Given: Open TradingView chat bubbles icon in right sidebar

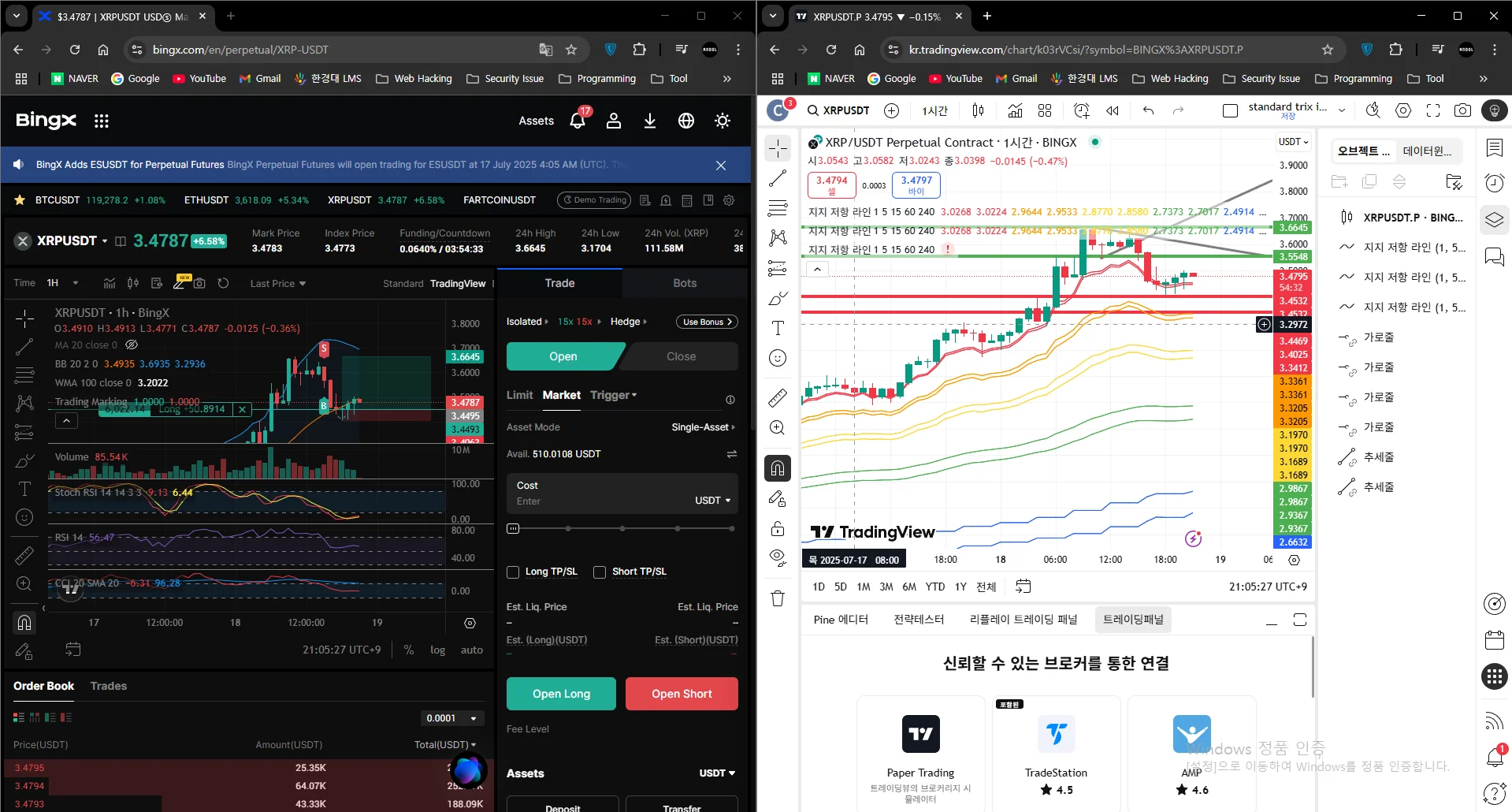Looking at the screenshot, I should tap(1494, 256).
